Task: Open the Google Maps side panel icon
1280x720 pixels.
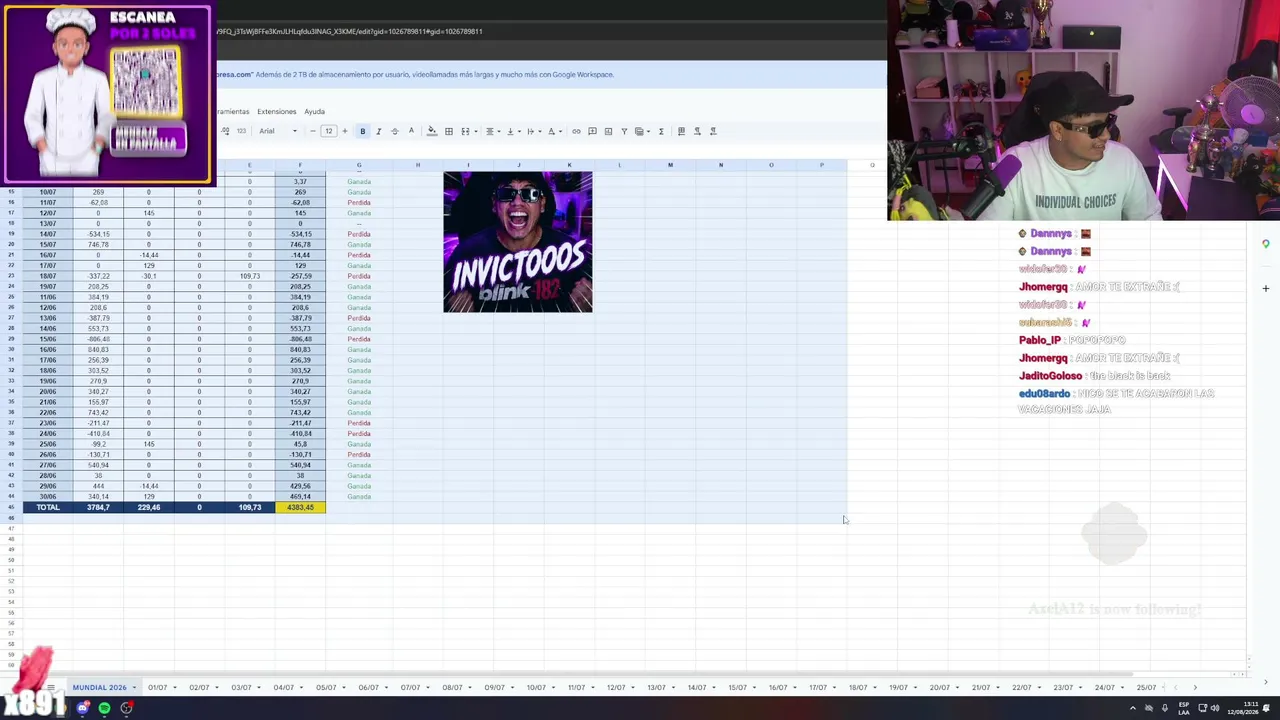Action: 1265,244
